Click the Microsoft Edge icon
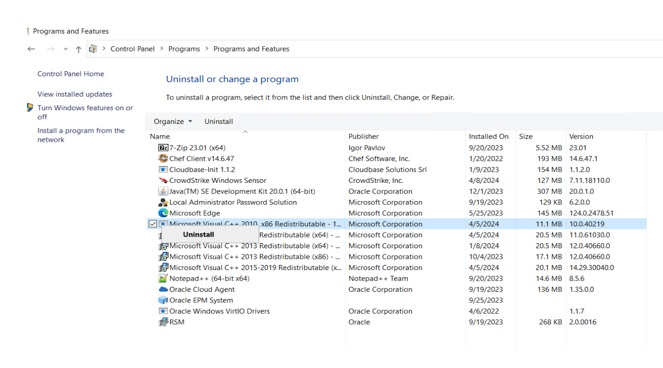 pos(163,213)
